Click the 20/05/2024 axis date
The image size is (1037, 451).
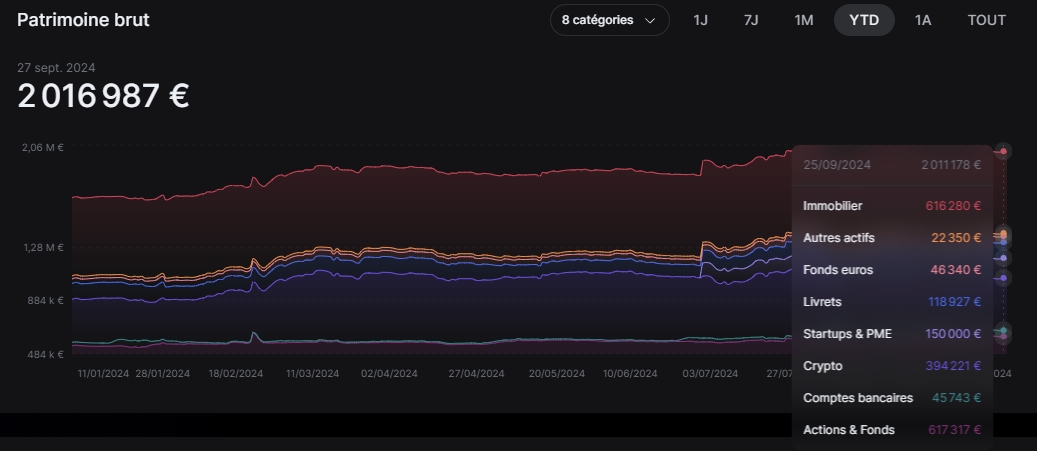tap(557, 374)
